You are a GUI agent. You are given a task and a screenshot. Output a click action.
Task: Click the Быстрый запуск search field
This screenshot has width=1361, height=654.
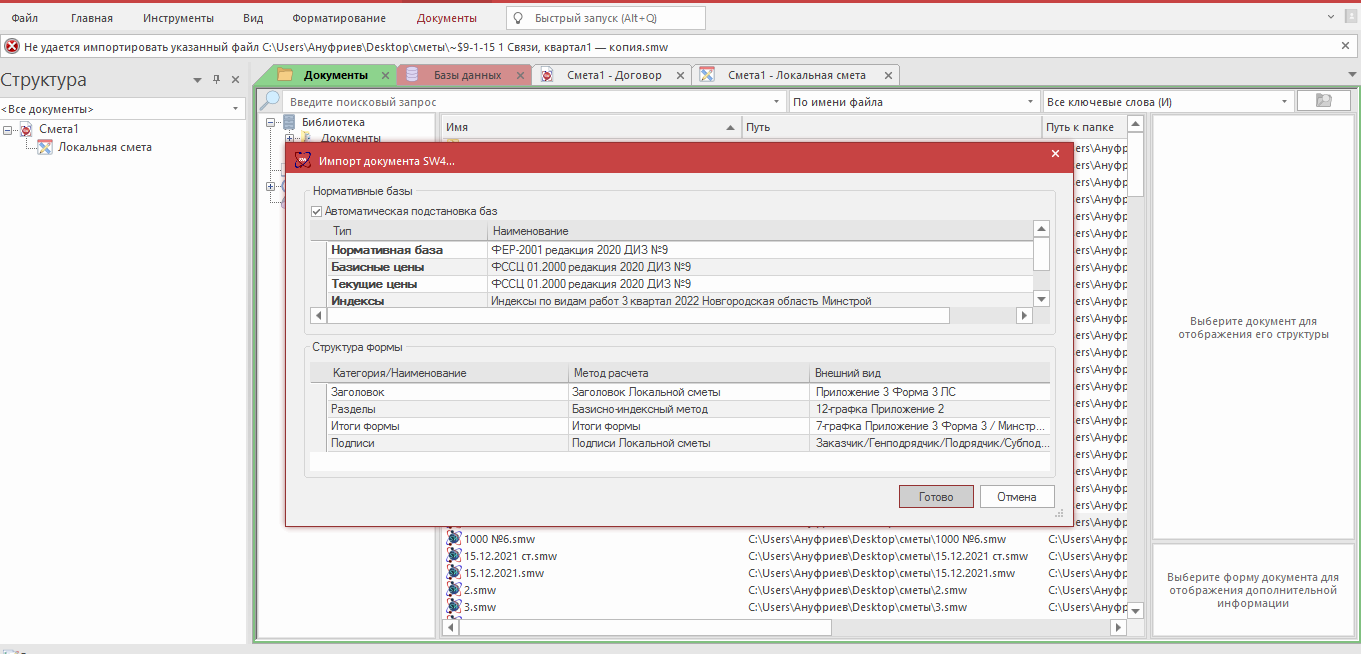(x=605, y=18)
